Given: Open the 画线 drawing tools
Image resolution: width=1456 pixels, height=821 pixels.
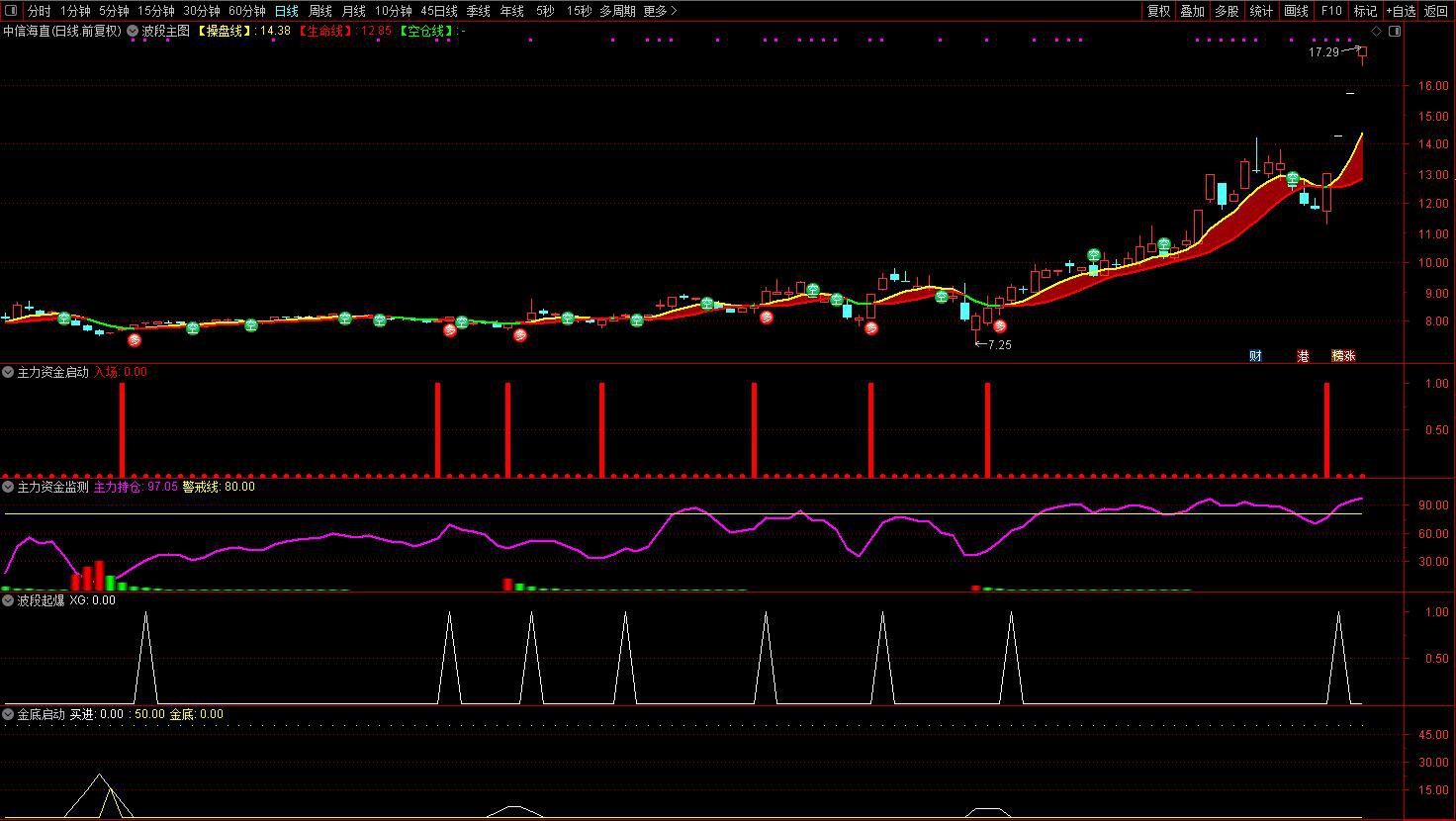Looking at the screenshot, I should [x=1296, y=11].
